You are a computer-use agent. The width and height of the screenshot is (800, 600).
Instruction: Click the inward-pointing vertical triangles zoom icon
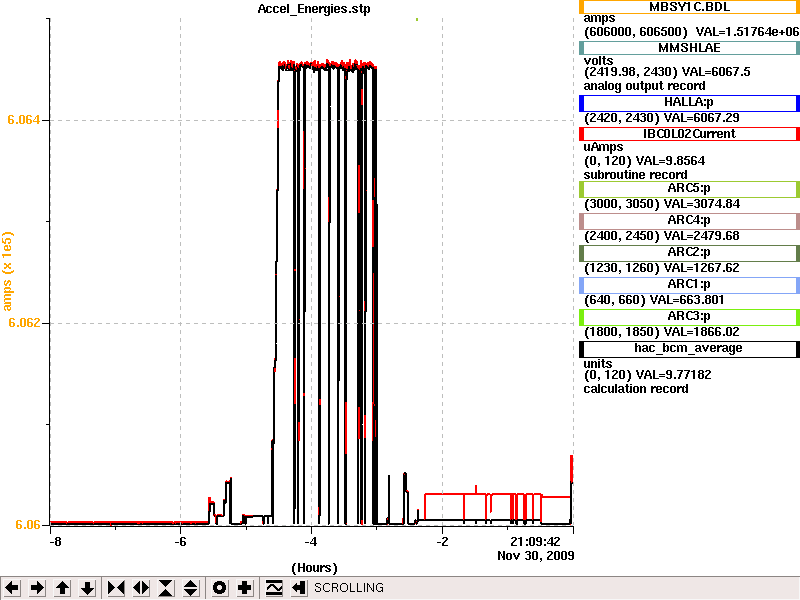point(166,588)
